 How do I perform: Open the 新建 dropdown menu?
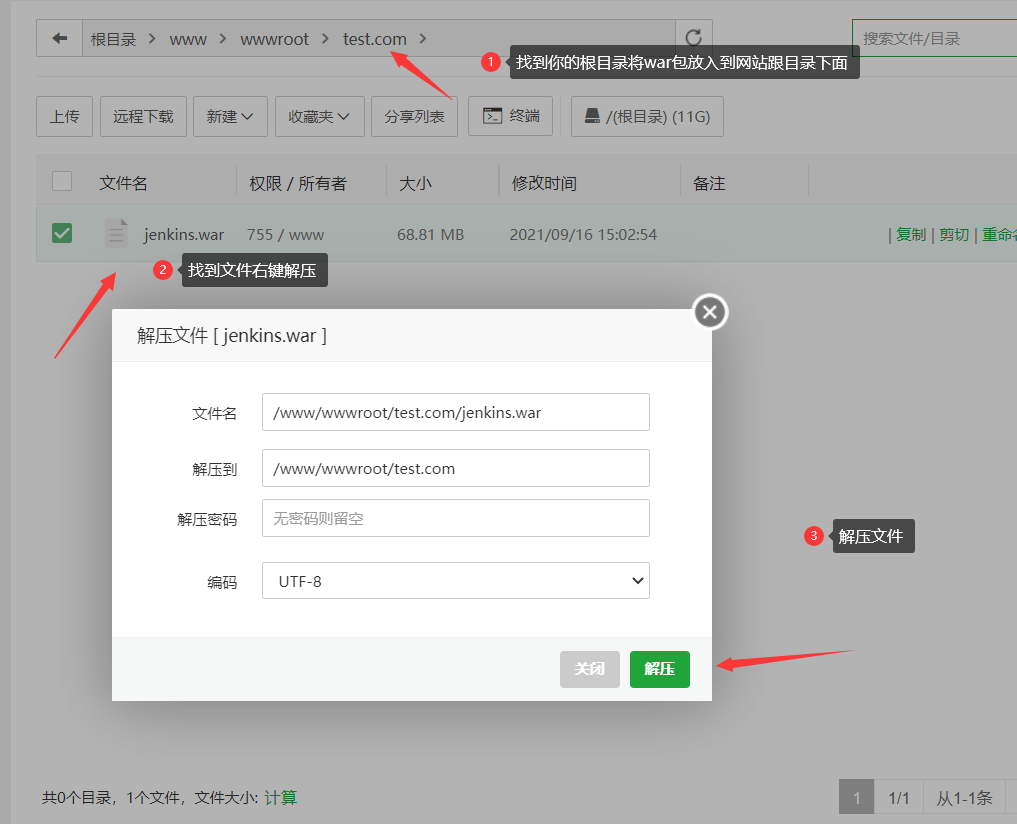(x=230, y=116)
